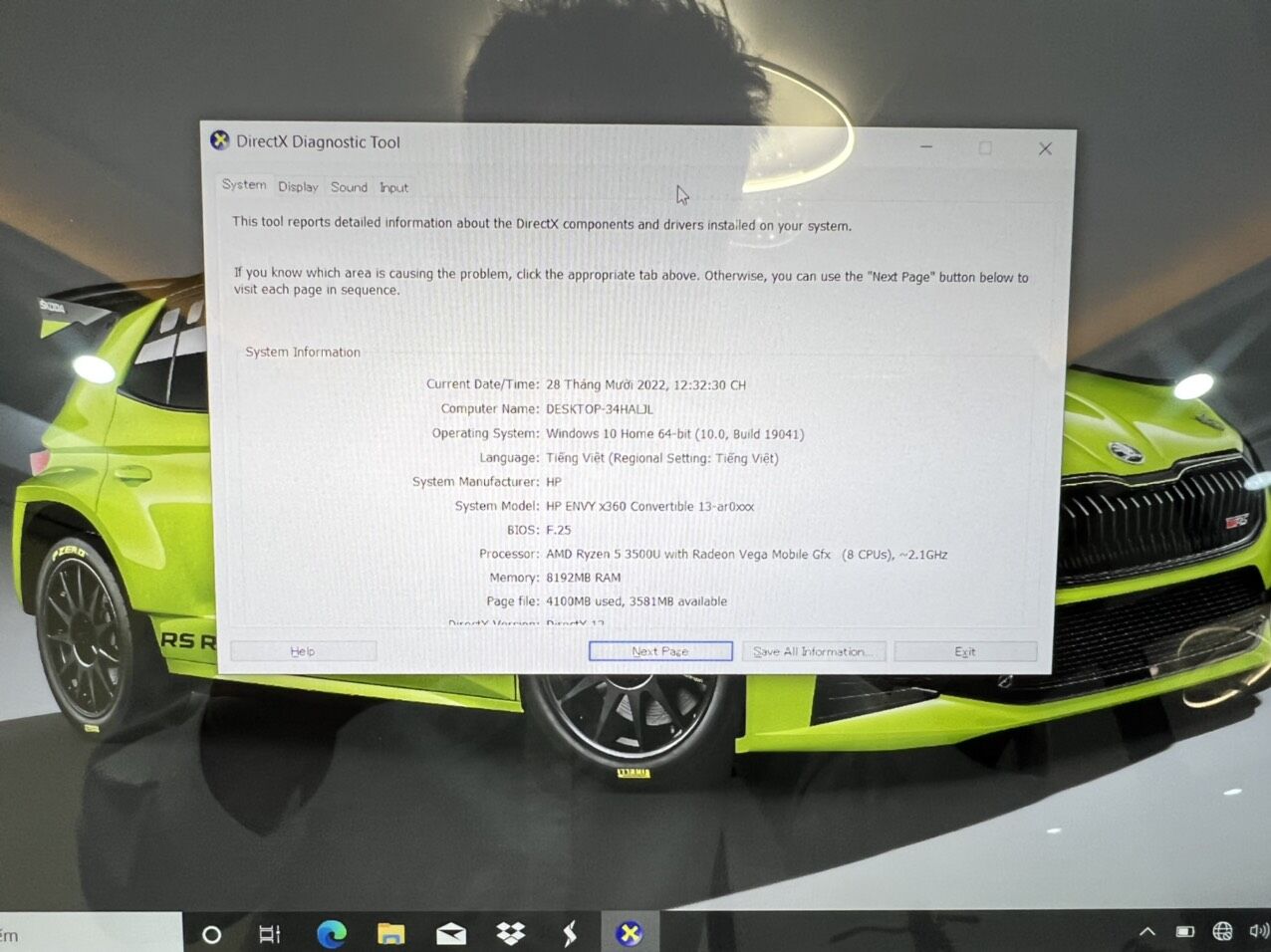Select the Language value Tiếng Việt

tap(662, 459)
